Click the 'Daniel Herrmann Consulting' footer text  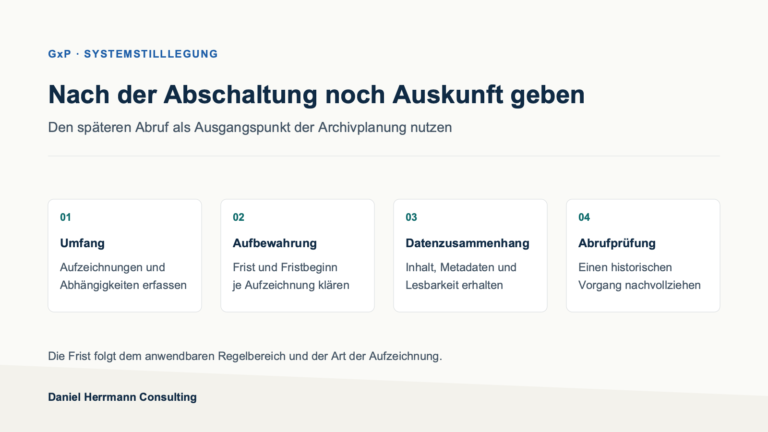point(122,397)
